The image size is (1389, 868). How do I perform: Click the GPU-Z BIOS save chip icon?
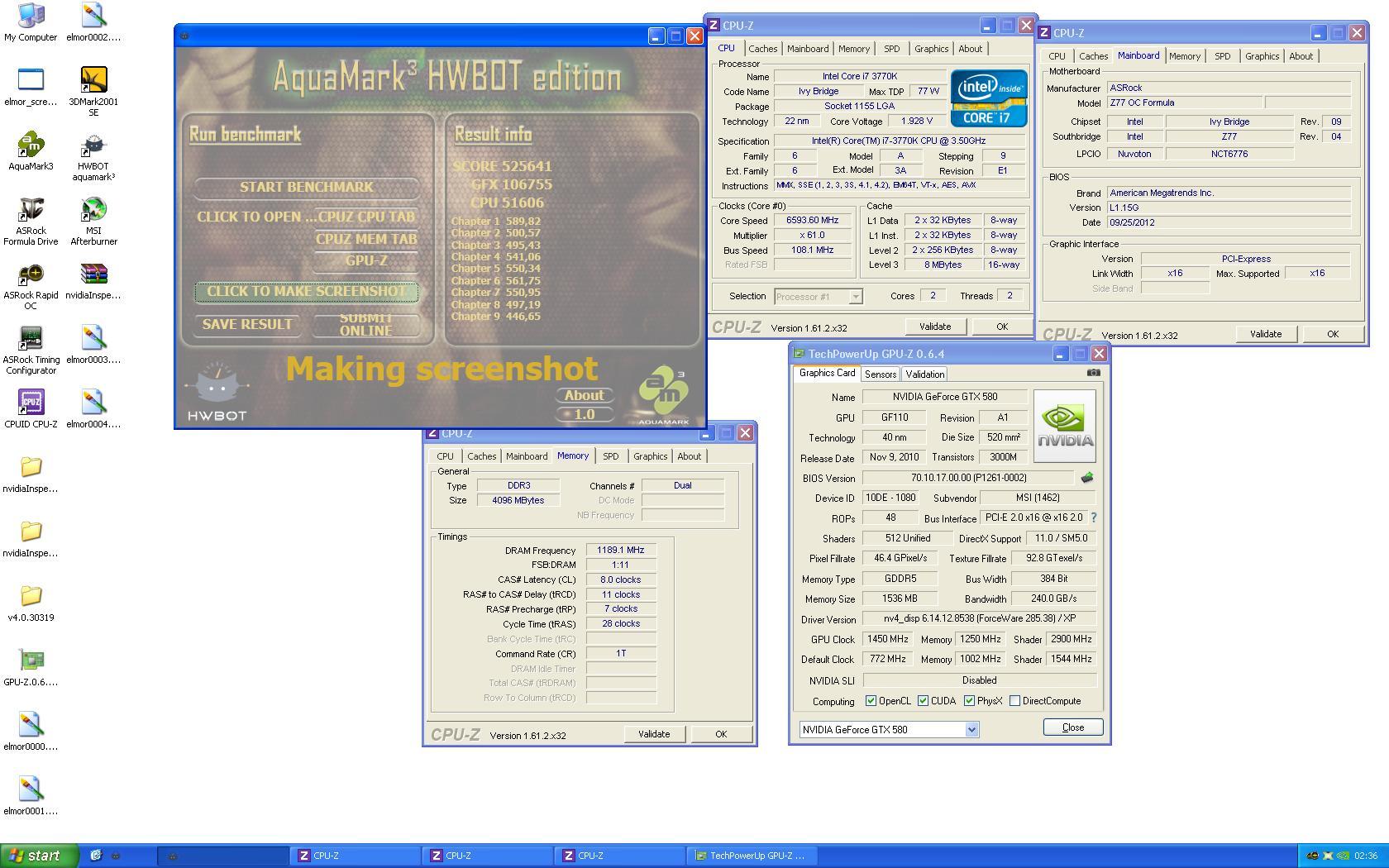[x=1087, y=478]
